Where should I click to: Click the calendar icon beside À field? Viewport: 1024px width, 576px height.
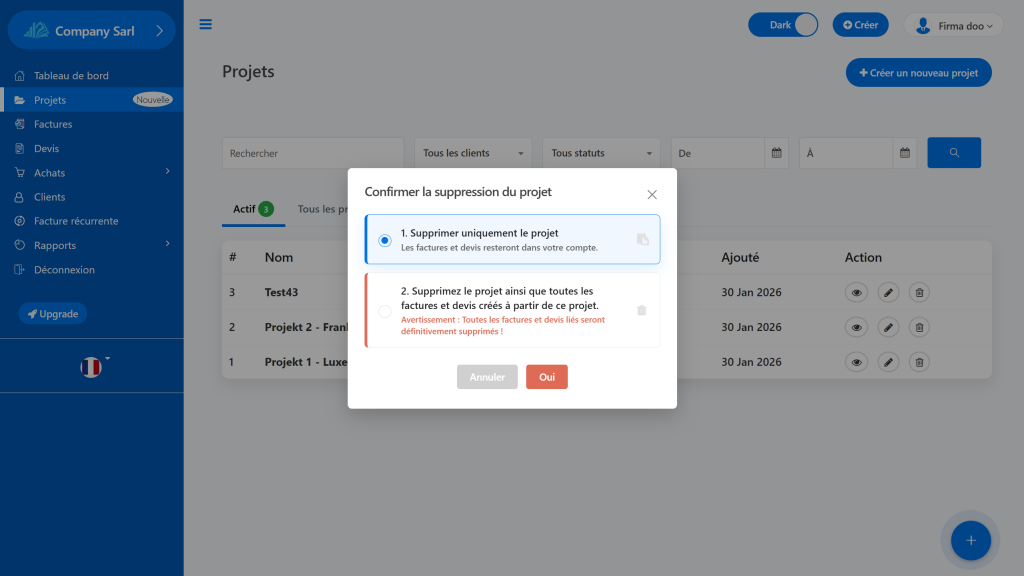coord(904,153)
